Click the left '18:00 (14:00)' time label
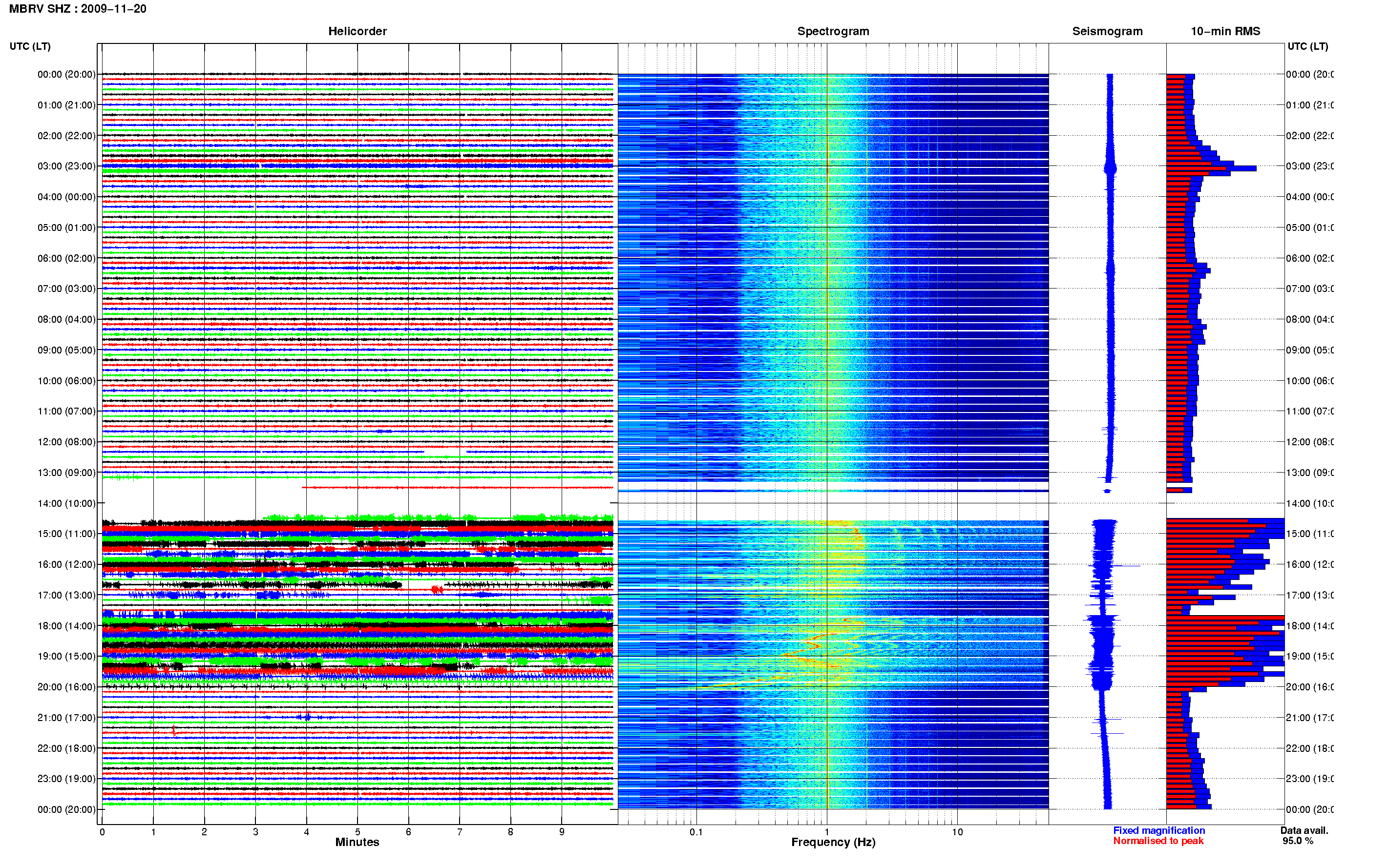Viewport: 1389px width, 868px height. 66,626
